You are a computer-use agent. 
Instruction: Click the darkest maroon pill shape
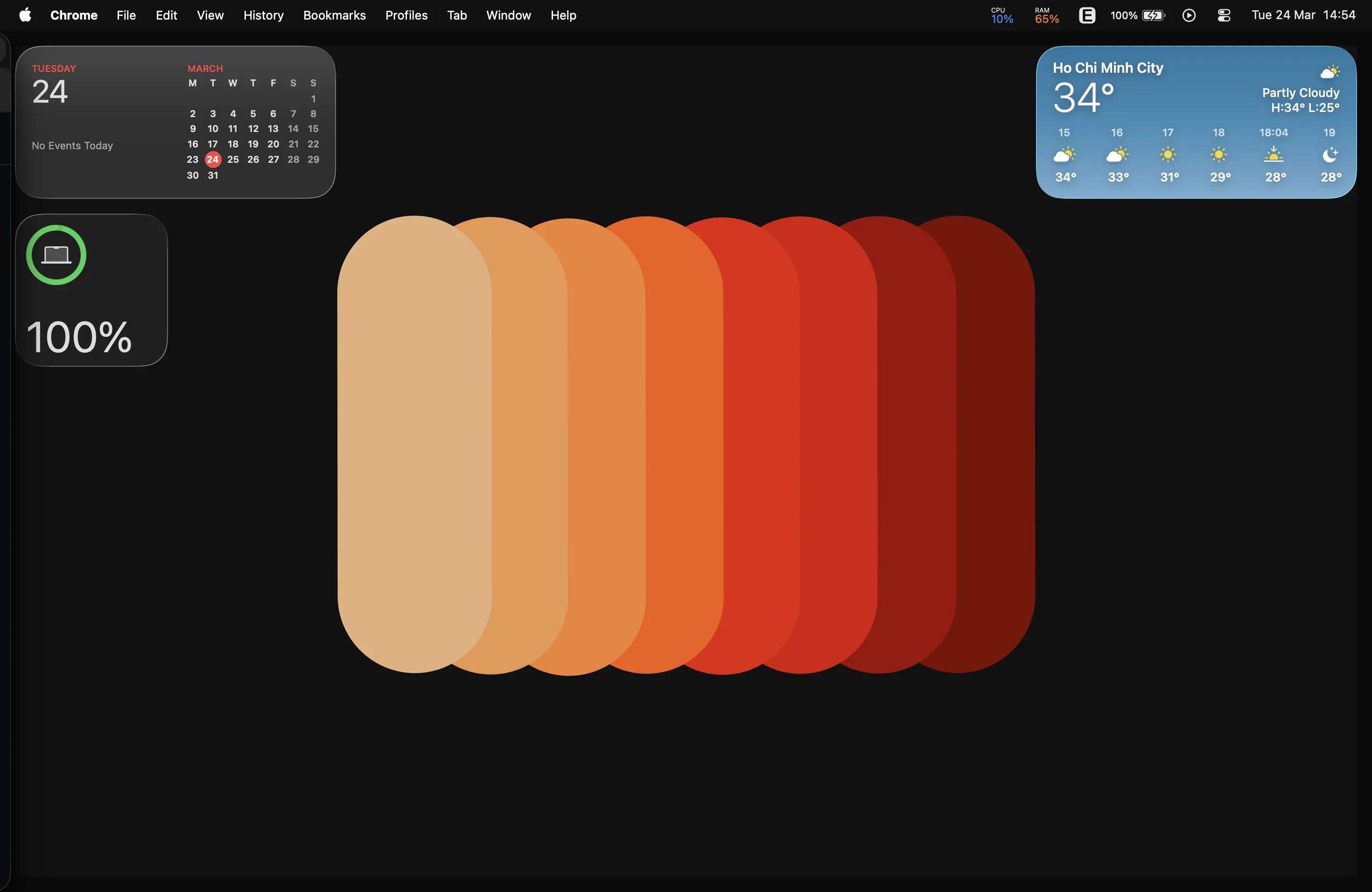click(x=995, y=444)
